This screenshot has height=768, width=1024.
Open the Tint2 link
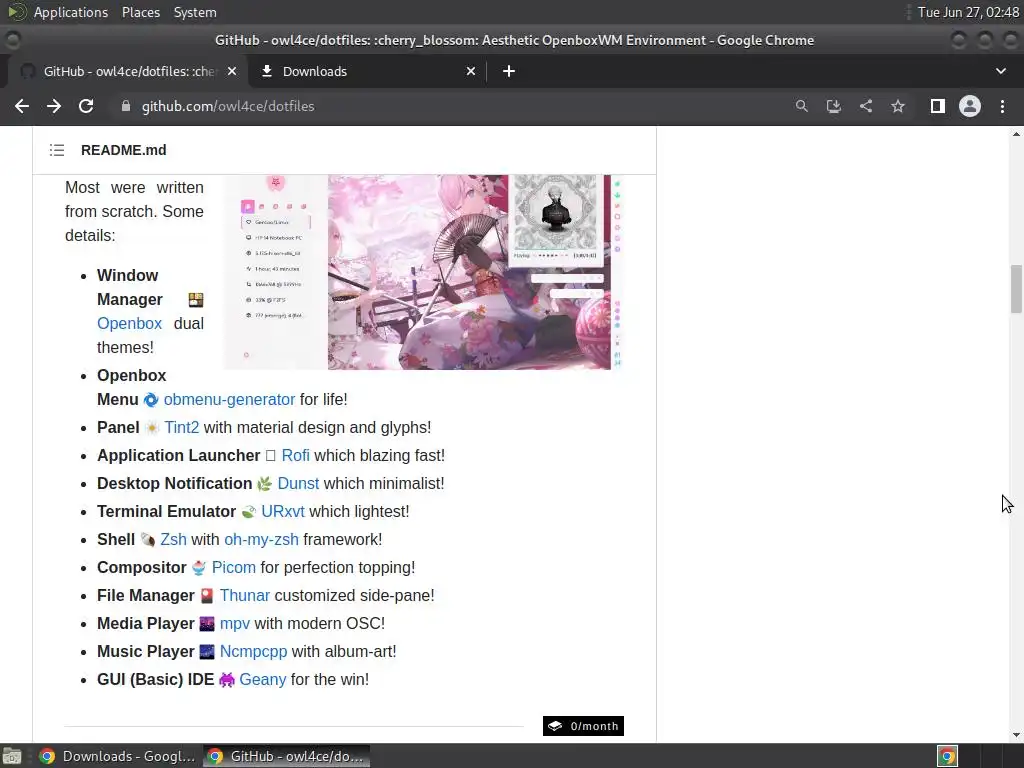point(182,427)
